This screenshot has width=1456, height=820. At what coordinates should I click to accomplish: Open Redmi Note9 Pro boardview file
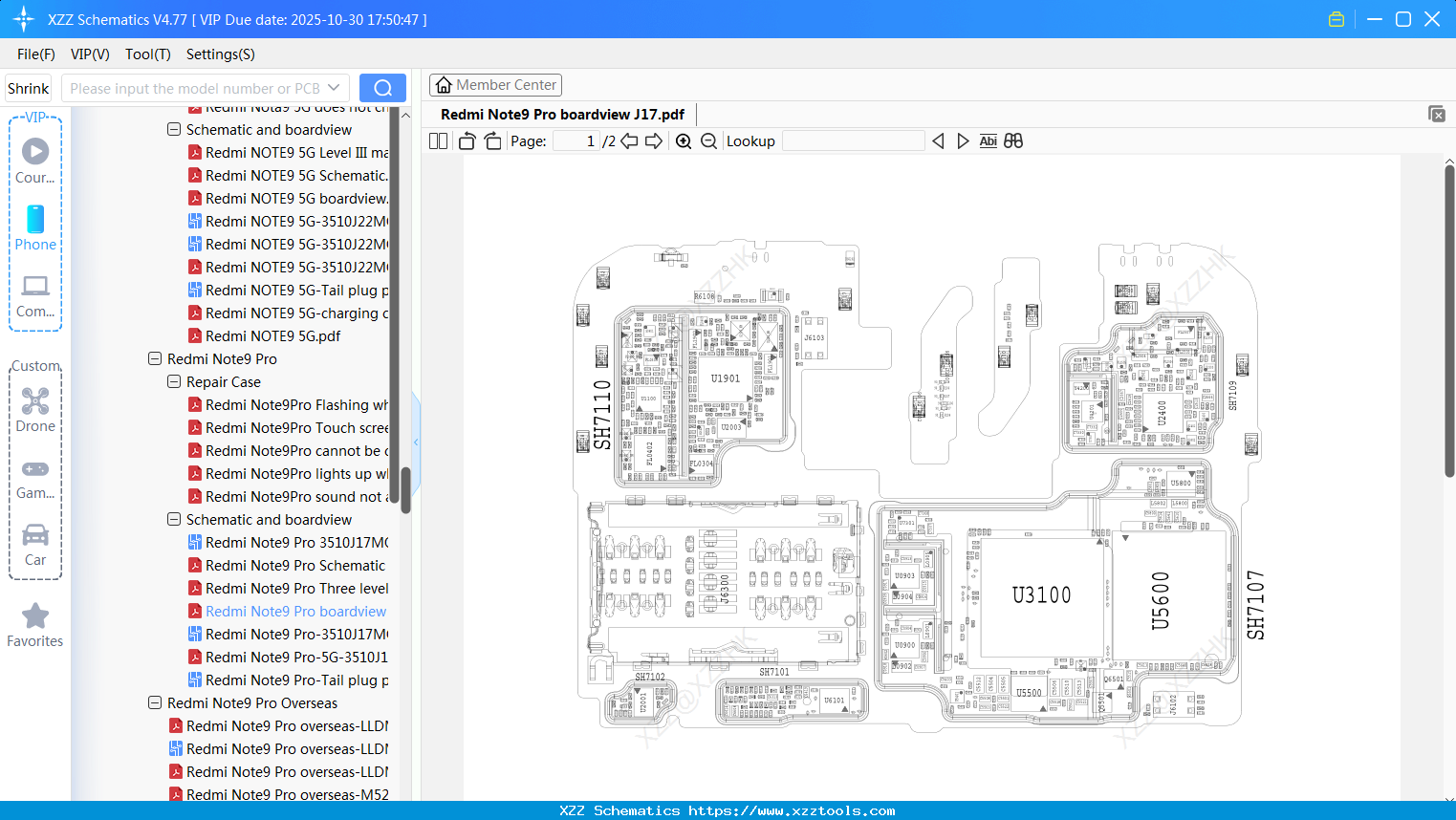[x=288, y=612]
